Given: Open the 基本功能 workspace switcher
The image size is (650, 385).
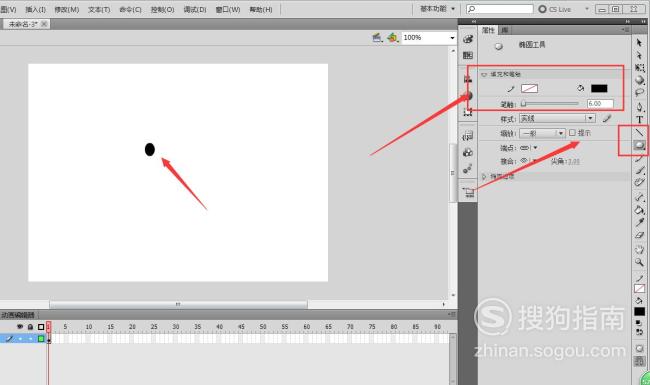Looking at the screenshot, I should [x=437, y=9].
